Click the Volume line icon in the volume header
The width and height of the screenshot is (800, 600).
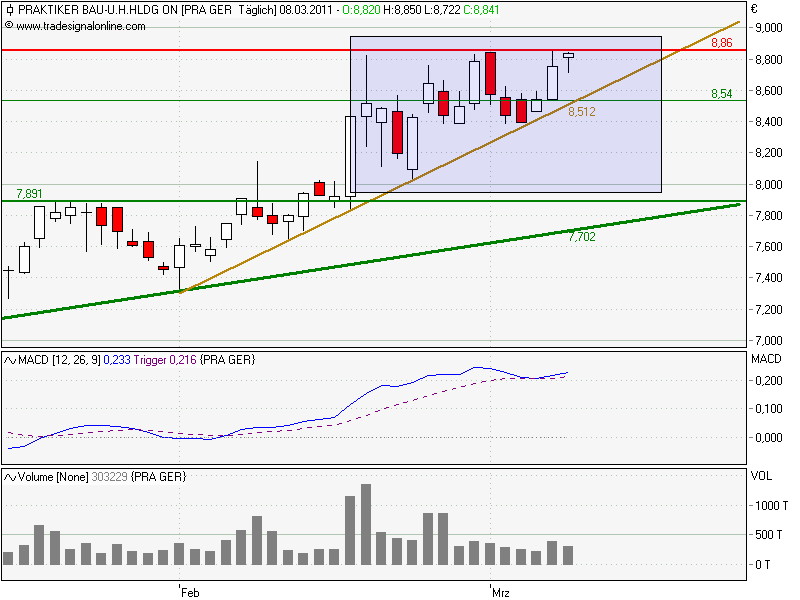pyautogui.click(x=10, y=478)
